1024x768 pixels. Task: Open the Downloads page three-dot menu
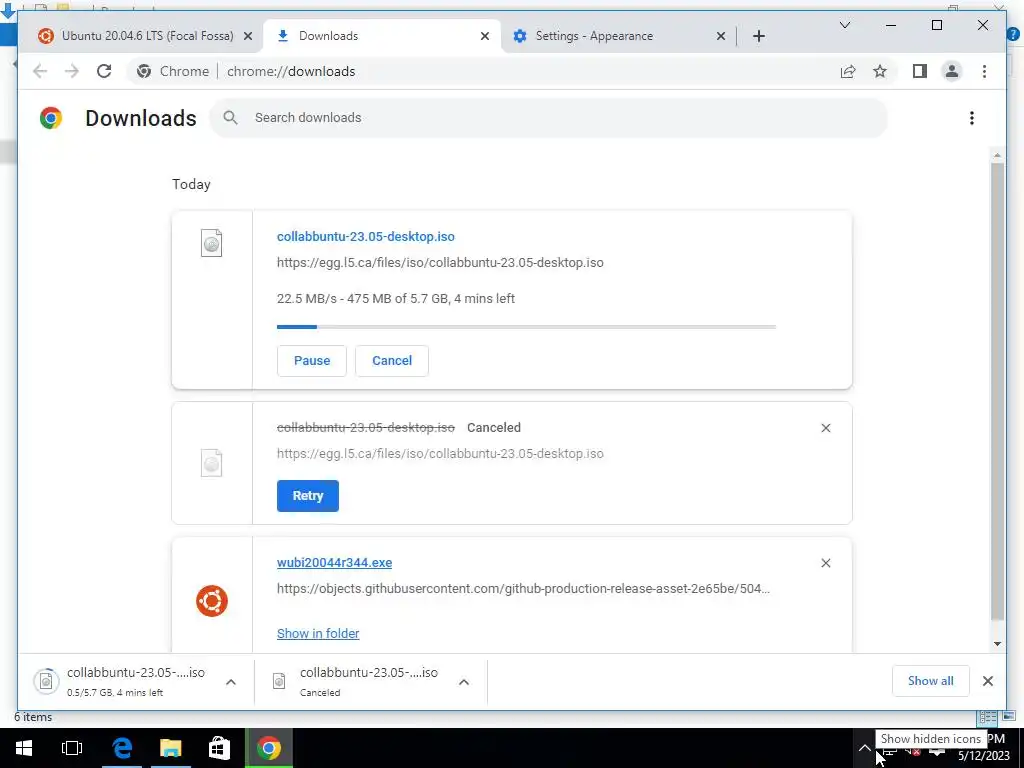pos(972,118)
